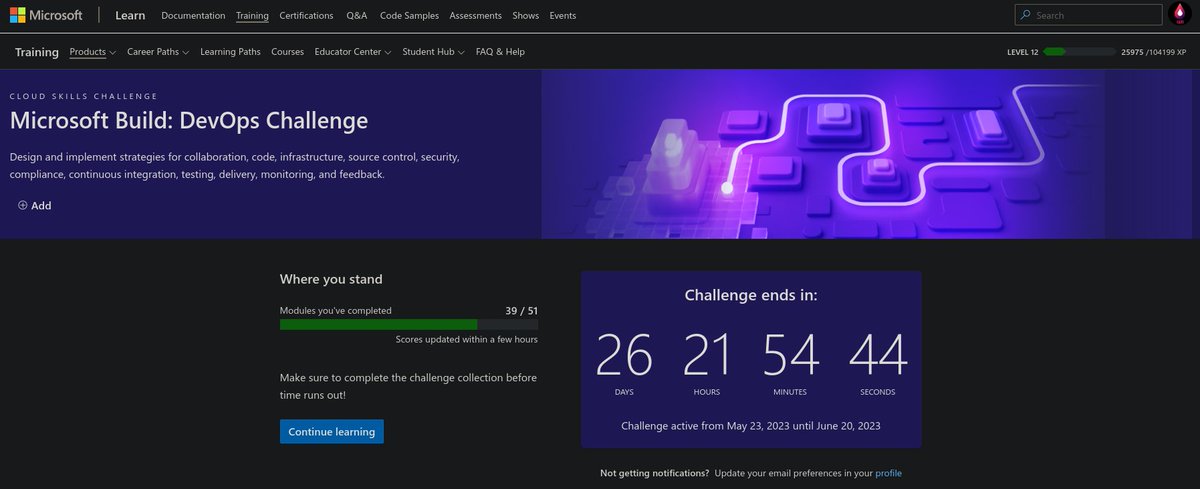The height and width of the screenshot is (489, 1200).
Task: Open Assessments page
Action: pyautogui.click(x=476, y=16)
